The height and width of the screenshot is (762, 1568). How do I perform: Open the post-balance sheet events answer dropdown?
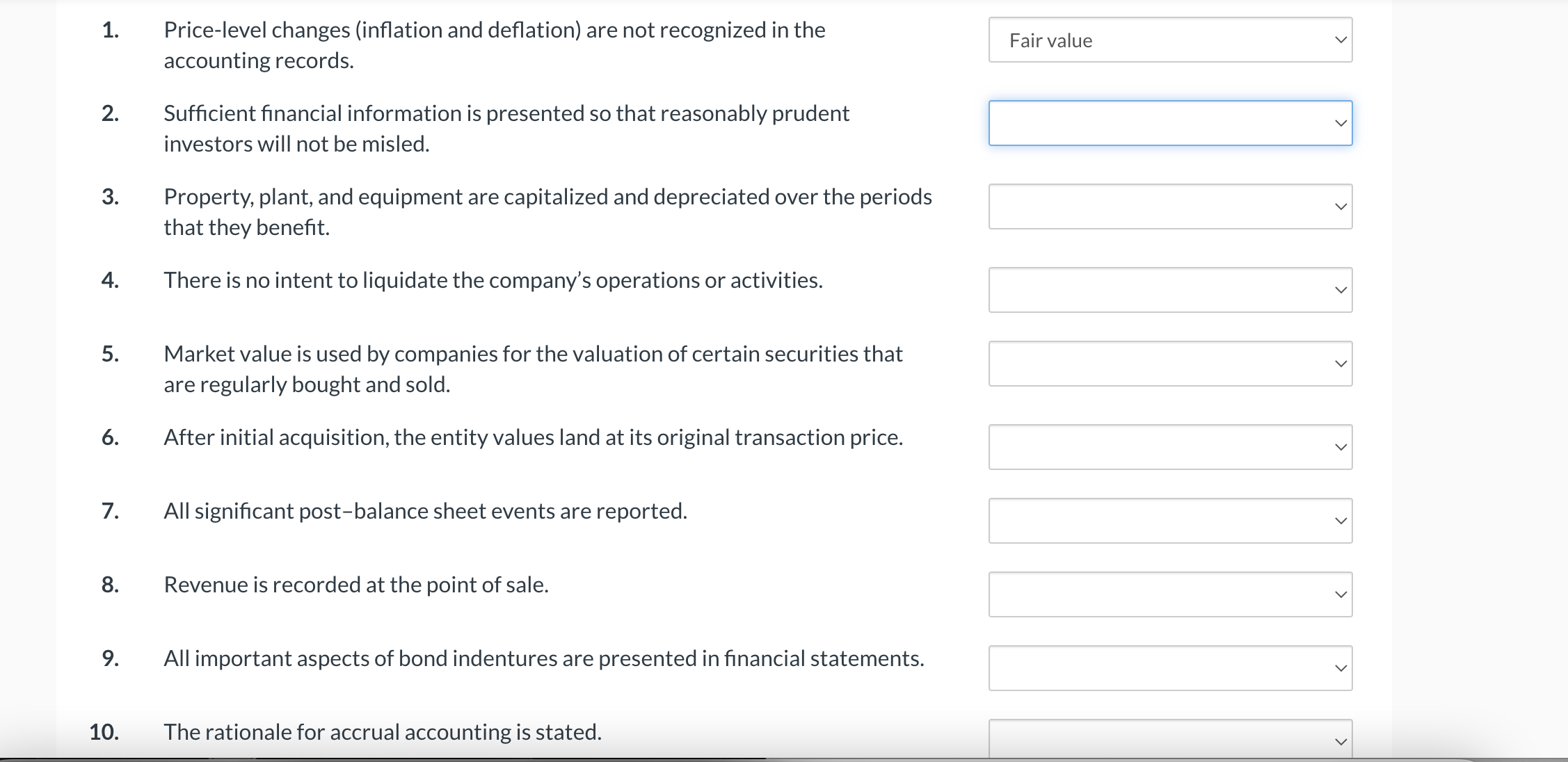[x=1169, y=520]
